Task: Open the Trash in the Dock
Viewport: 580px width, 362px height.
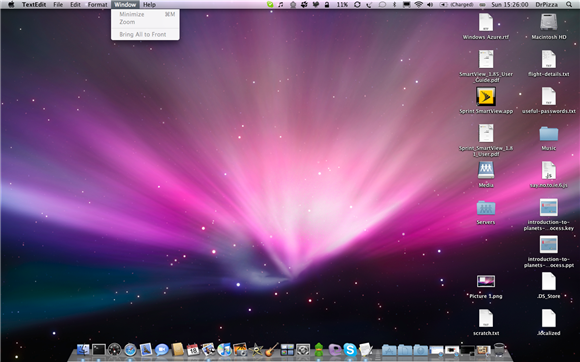Action: tap(499, 349)
